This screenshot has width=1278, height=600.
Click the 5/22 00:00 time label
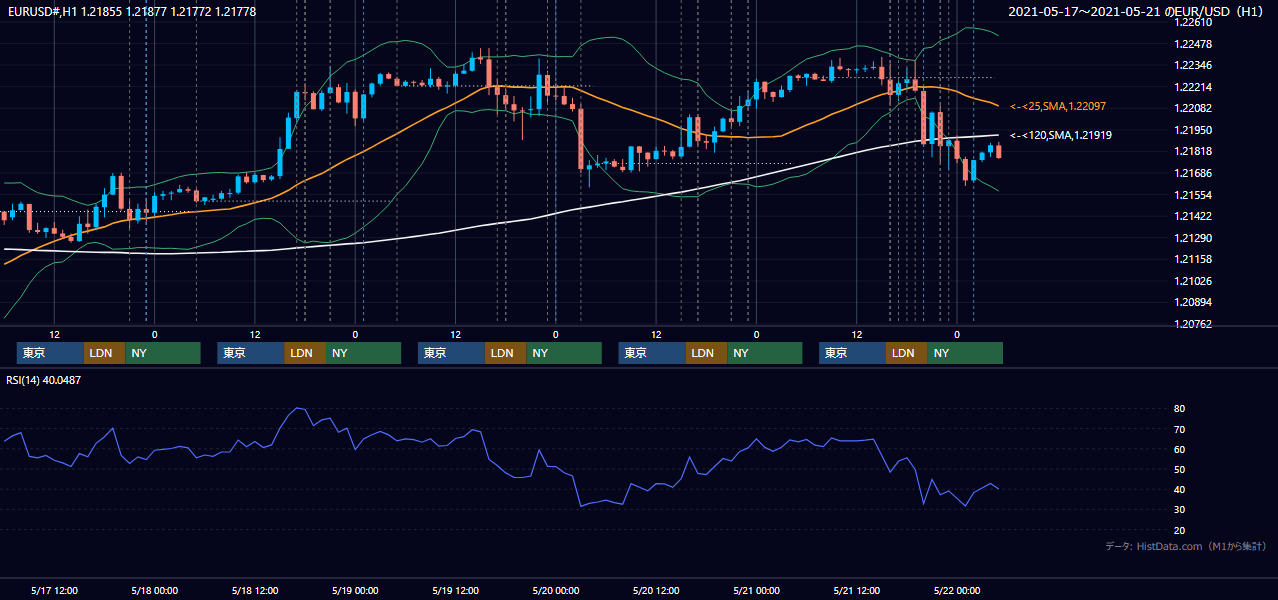click(957, 590)
